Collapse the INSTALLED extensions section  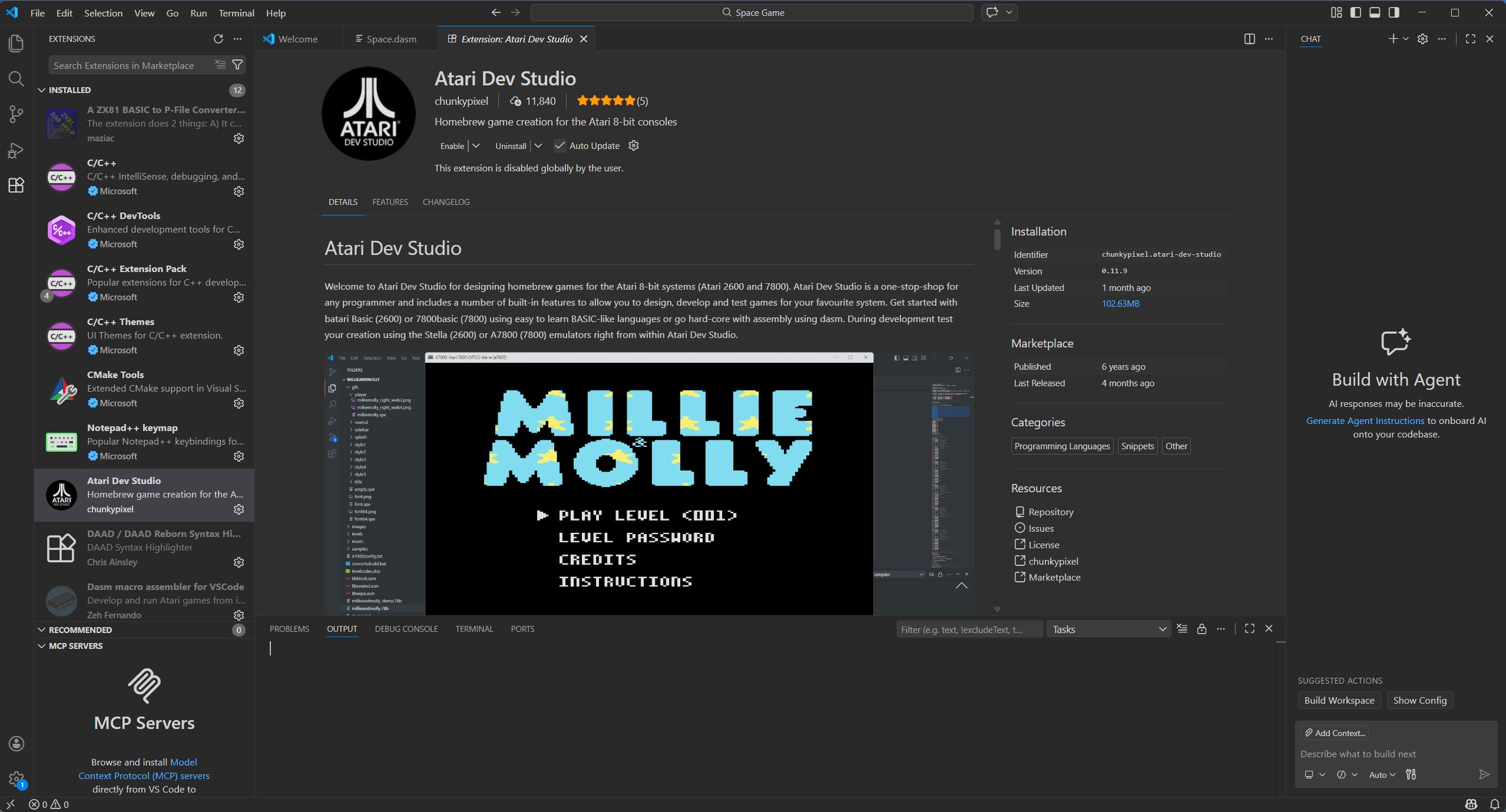point(42,90)
